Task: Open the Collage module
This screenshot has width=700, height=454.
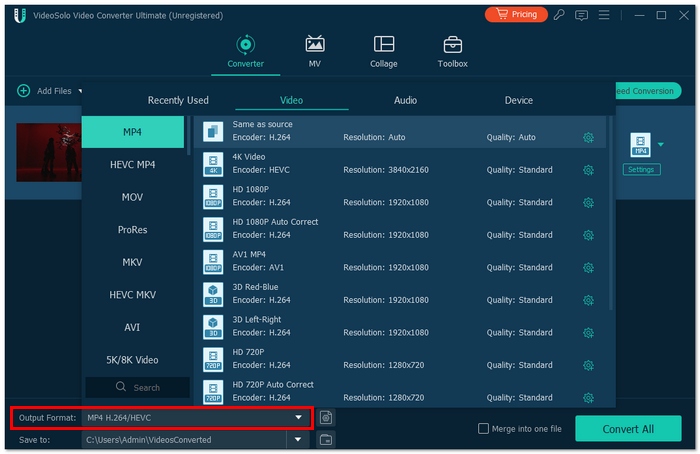Action: tap(383, 52)
